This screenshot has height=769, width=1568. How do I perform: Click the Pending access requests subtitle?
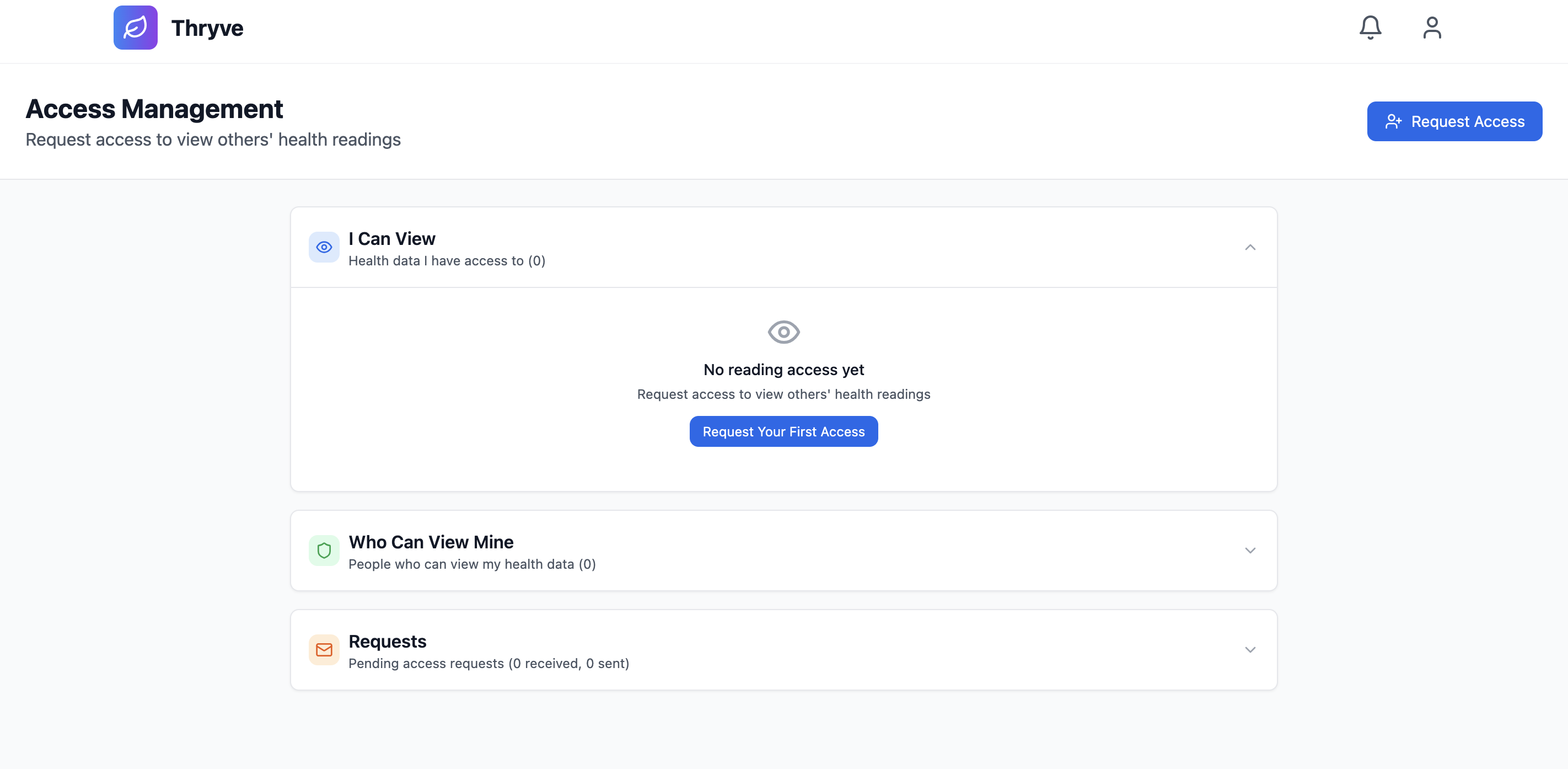tap(488, 663)
